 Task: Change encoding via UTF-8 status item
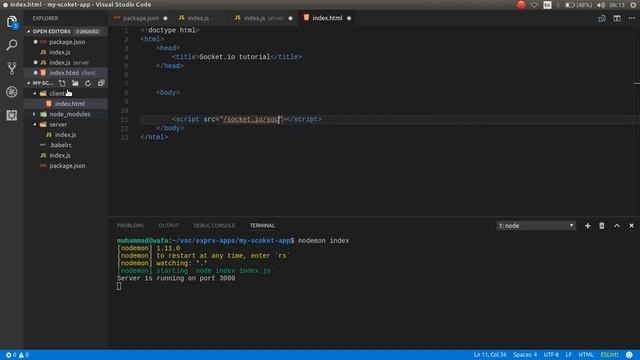tap(551, 355)
